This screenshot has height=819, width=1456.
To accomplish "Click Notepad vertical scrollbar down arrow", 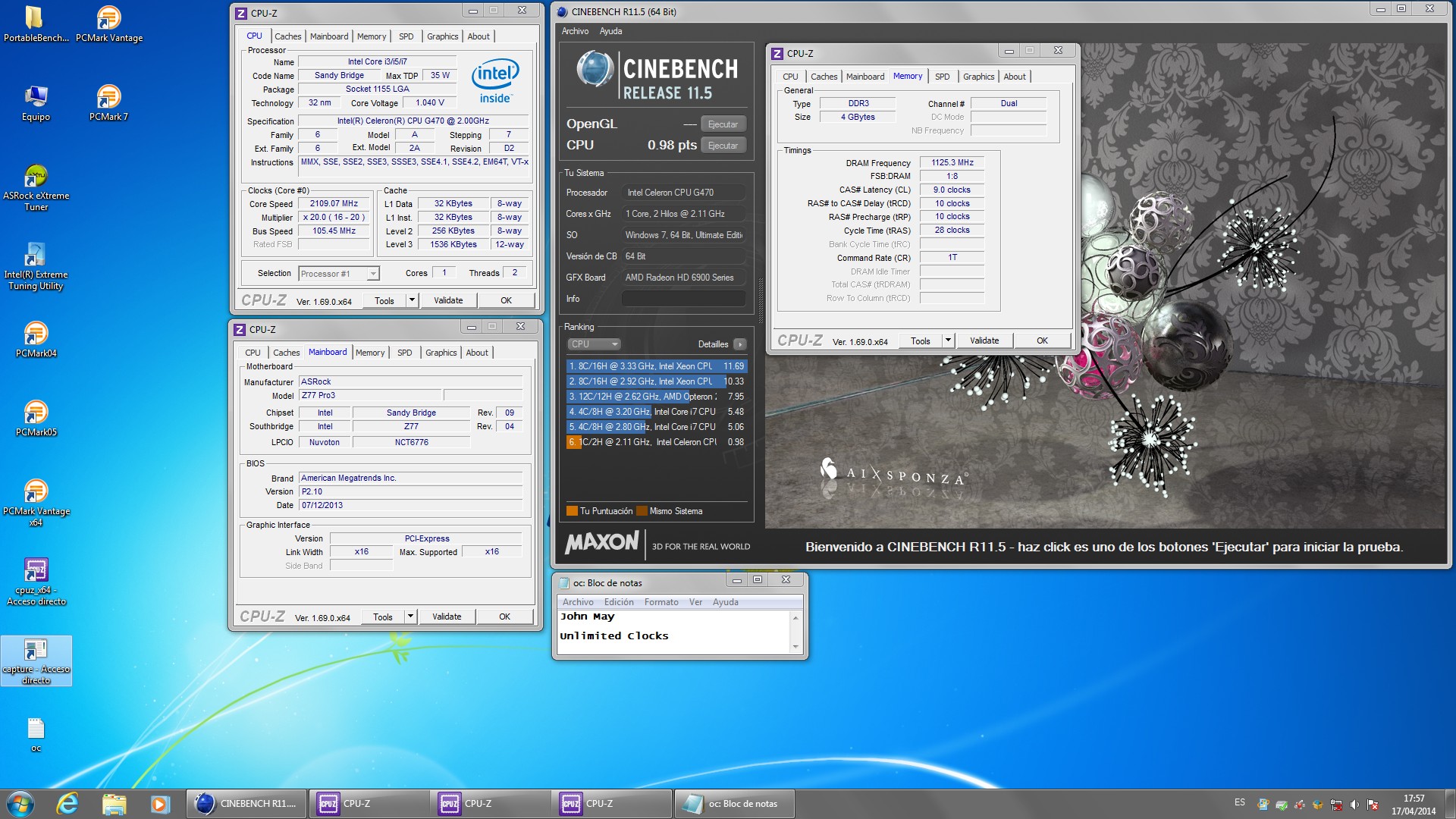I will 795,647.
